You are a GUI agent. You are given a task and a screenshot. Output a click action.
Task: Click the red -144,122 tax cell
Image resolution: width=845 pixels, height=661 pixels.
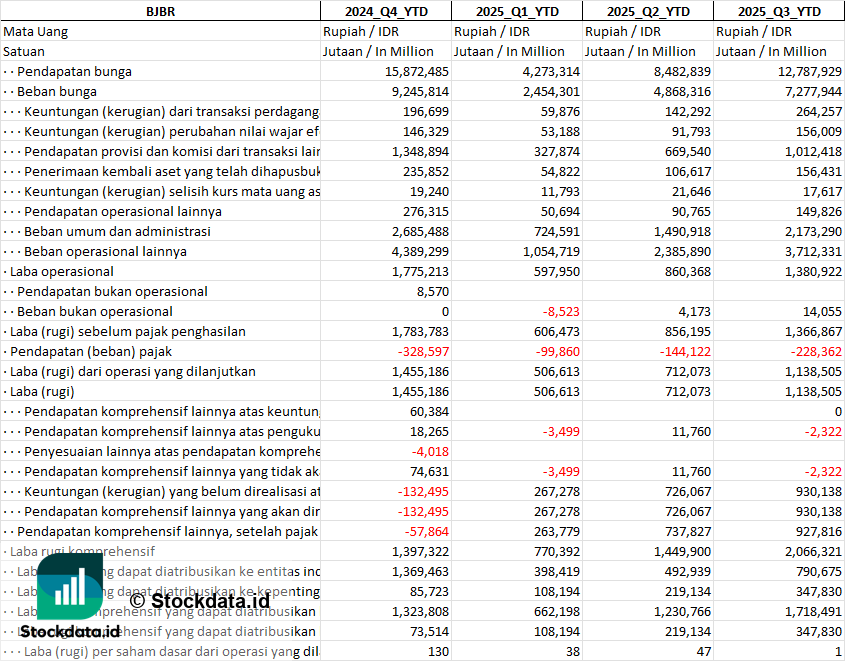coord(685,351)
